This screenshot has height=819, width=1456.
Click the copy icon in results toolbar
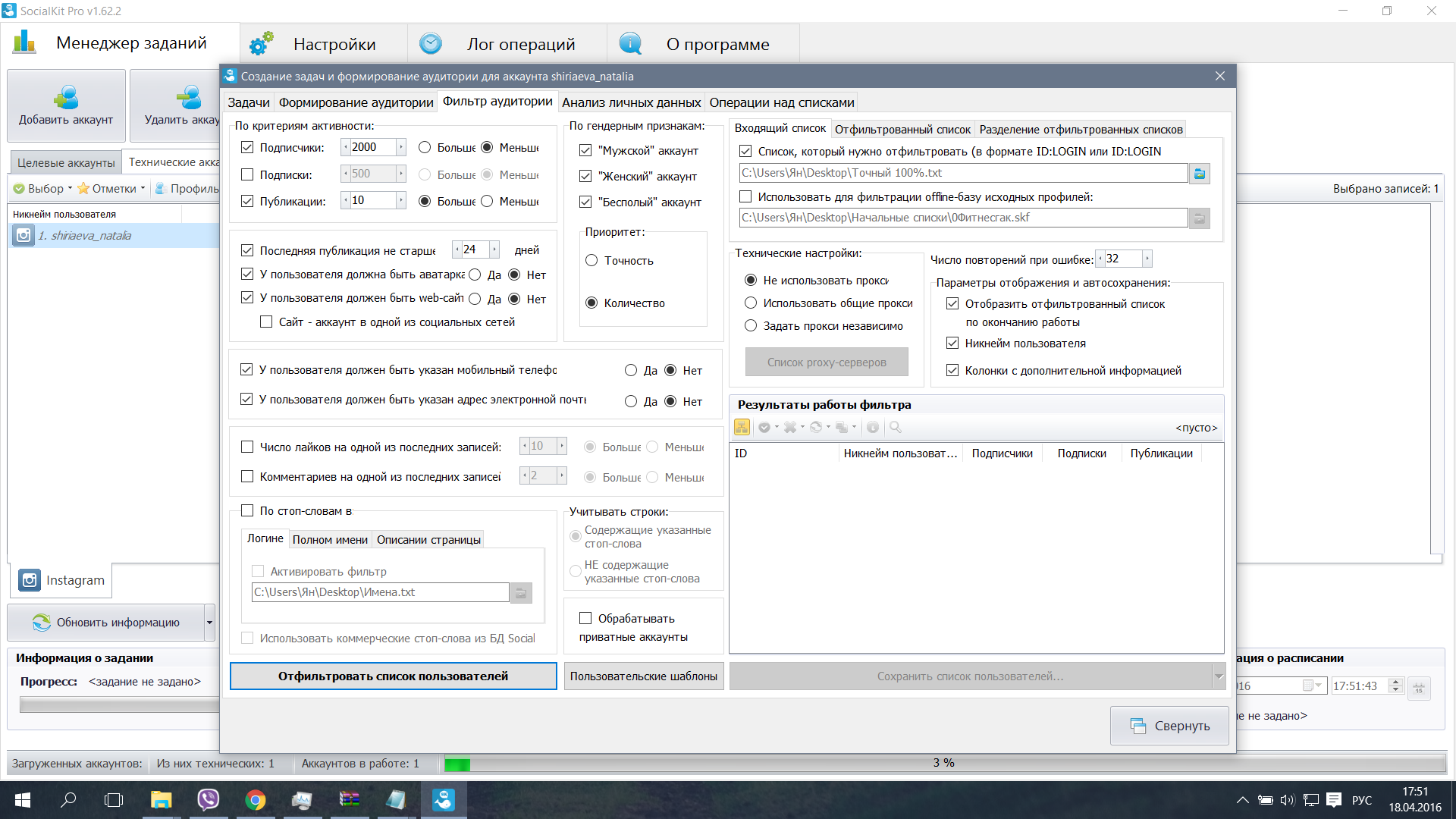pos(842,428)
